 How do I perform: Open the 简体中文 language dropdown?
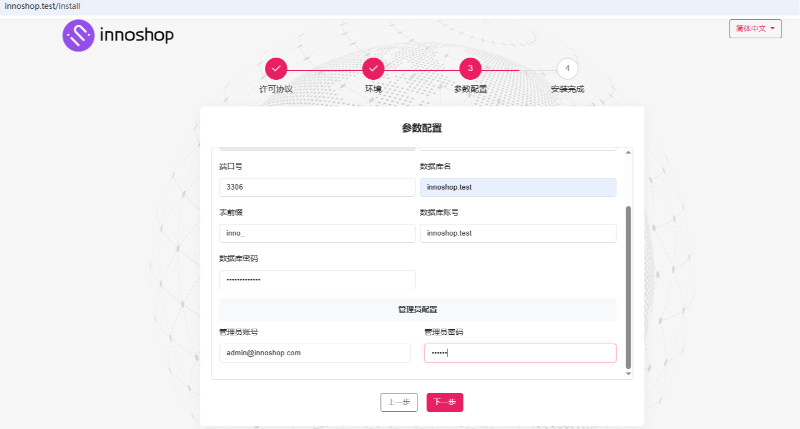[755, 29]
